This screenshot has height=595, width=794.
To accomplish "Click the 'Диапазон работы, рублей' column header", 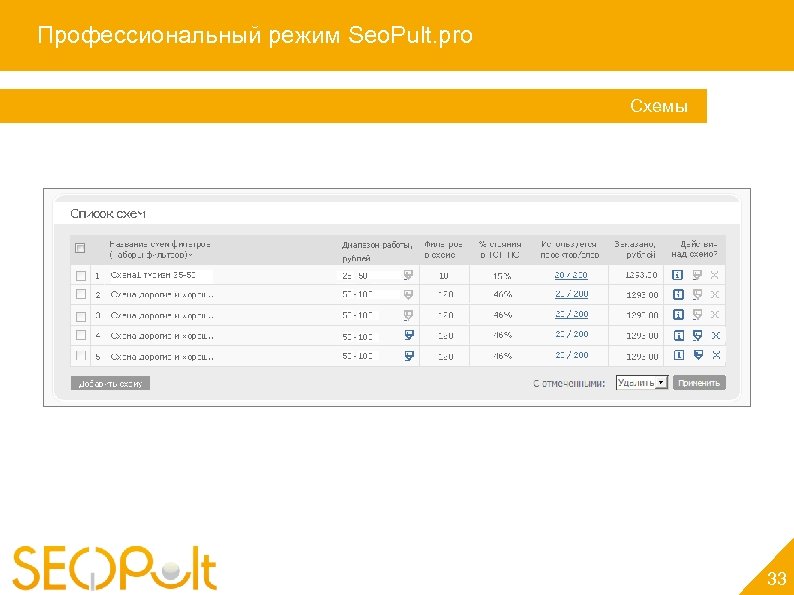I will pos(377,251).
